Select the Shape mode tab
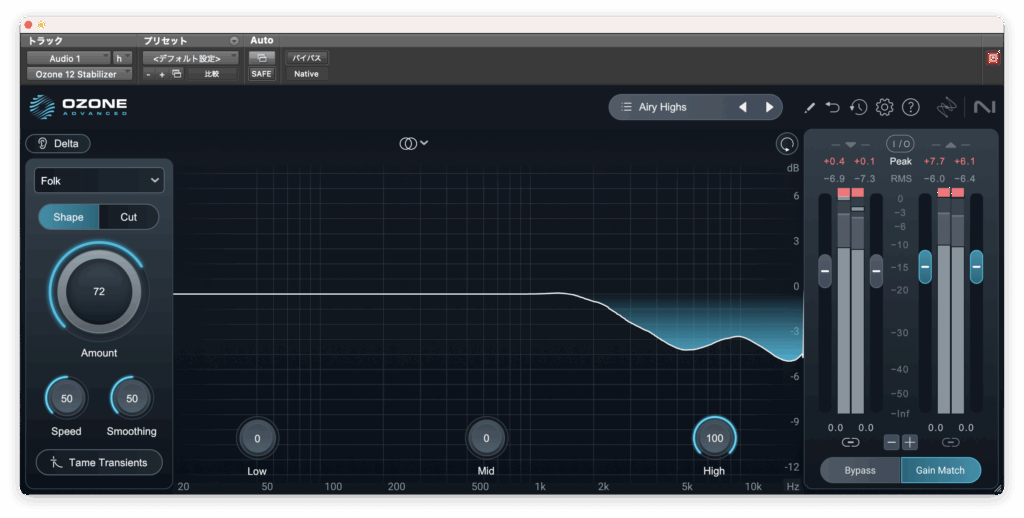 tap(68, 217)
